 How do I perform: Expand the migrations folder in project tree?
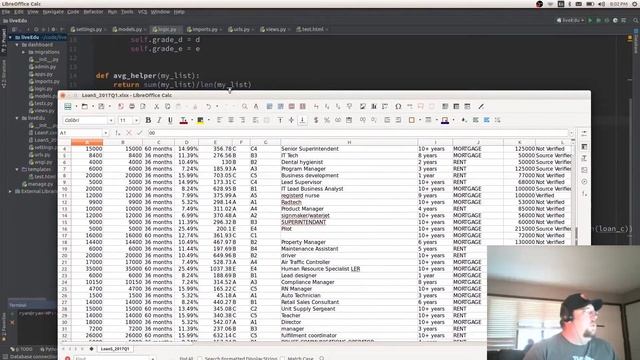click(23, 52)
